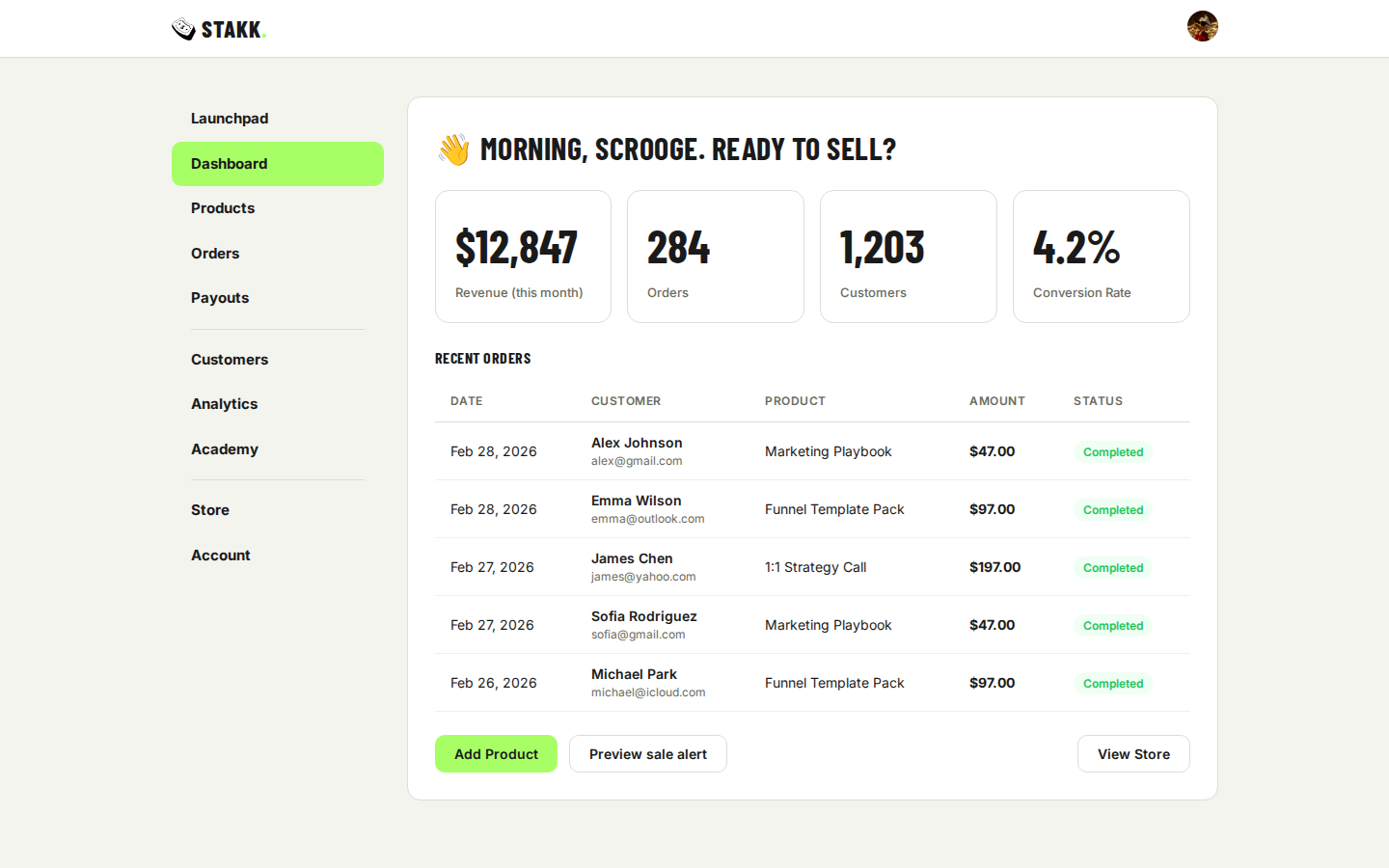Screen dimensions: 1389x868
Task: Open the Launchpad section
Action: click(229, 118)
